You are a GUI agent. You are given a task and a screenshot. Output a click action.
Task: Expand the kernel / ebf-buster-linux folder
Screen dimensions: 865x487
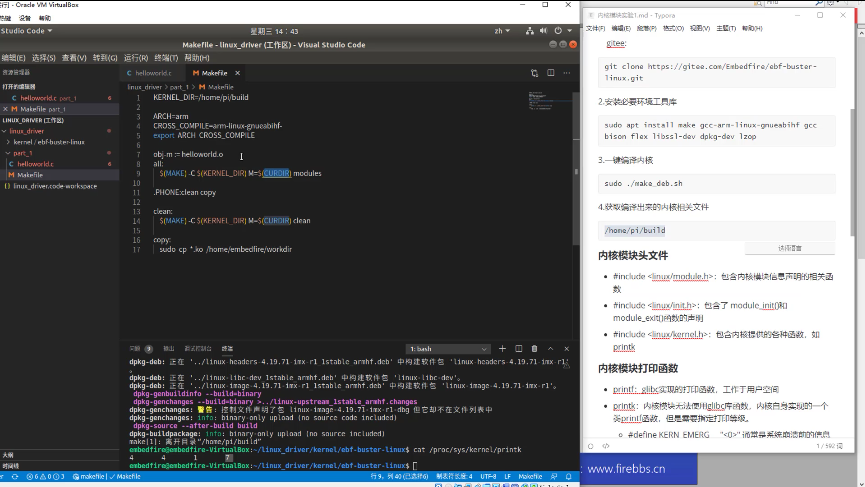coord(49,142)
